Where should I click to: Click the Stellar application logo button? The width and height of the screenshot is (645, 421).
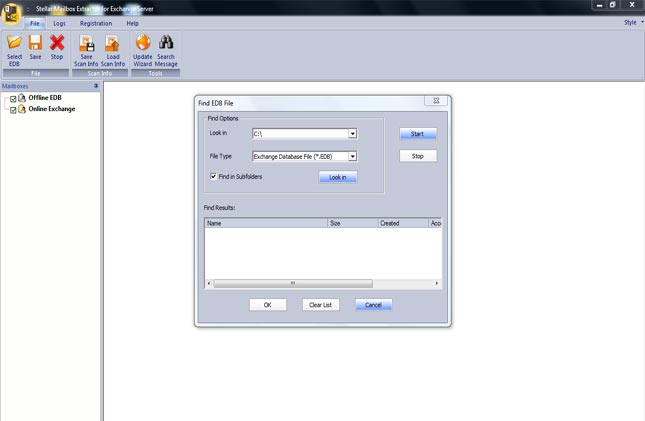(11, 14)
